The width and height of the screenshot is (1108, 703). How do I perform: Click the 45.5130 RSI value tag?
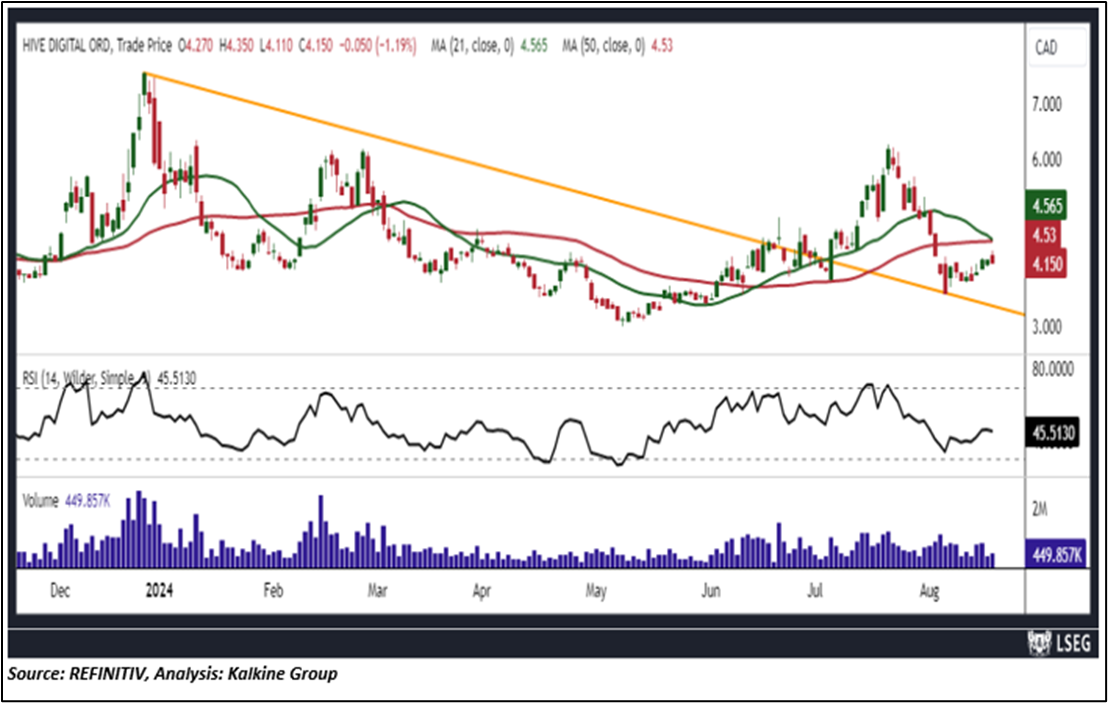(x=1053, y=432)
